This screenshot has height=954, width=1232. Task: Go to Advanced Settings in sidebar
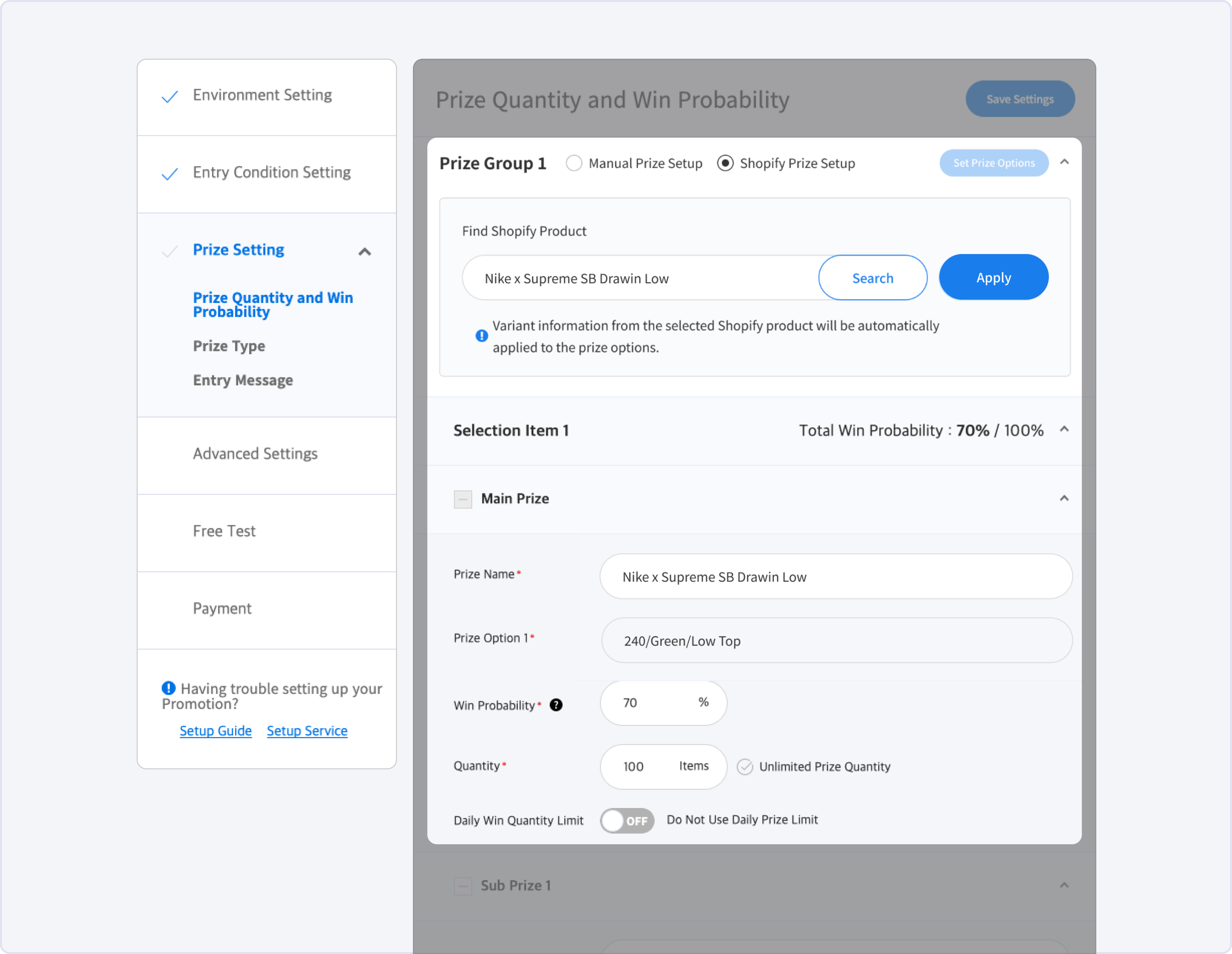255,454
